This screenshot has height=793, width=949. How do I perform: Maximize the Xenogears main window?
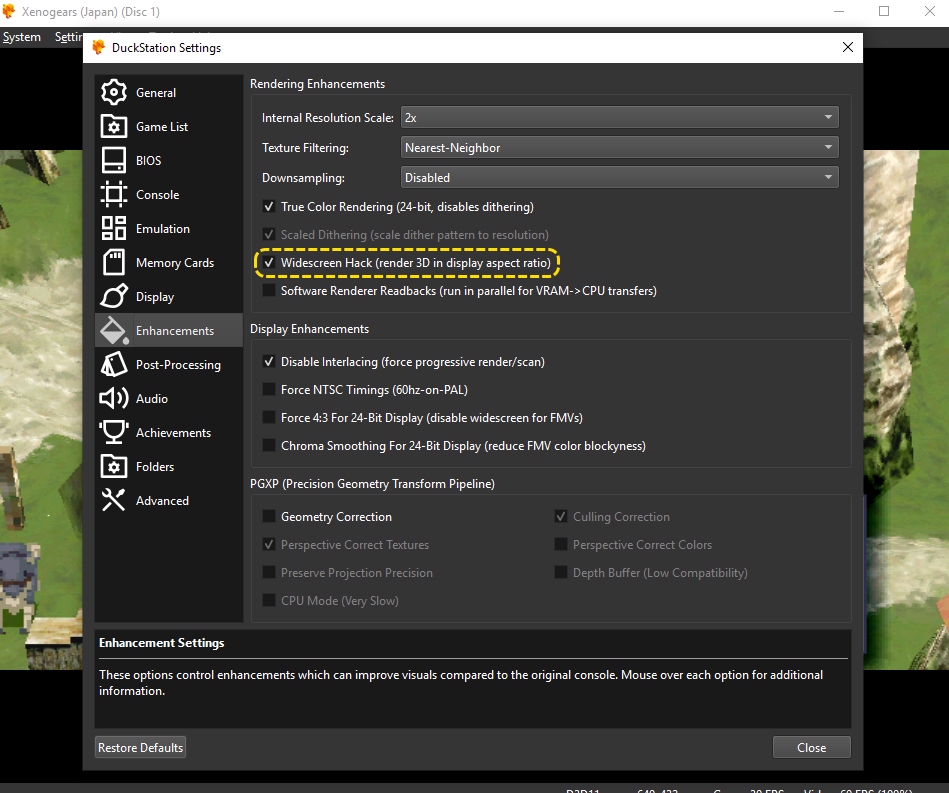pos(884,12)
